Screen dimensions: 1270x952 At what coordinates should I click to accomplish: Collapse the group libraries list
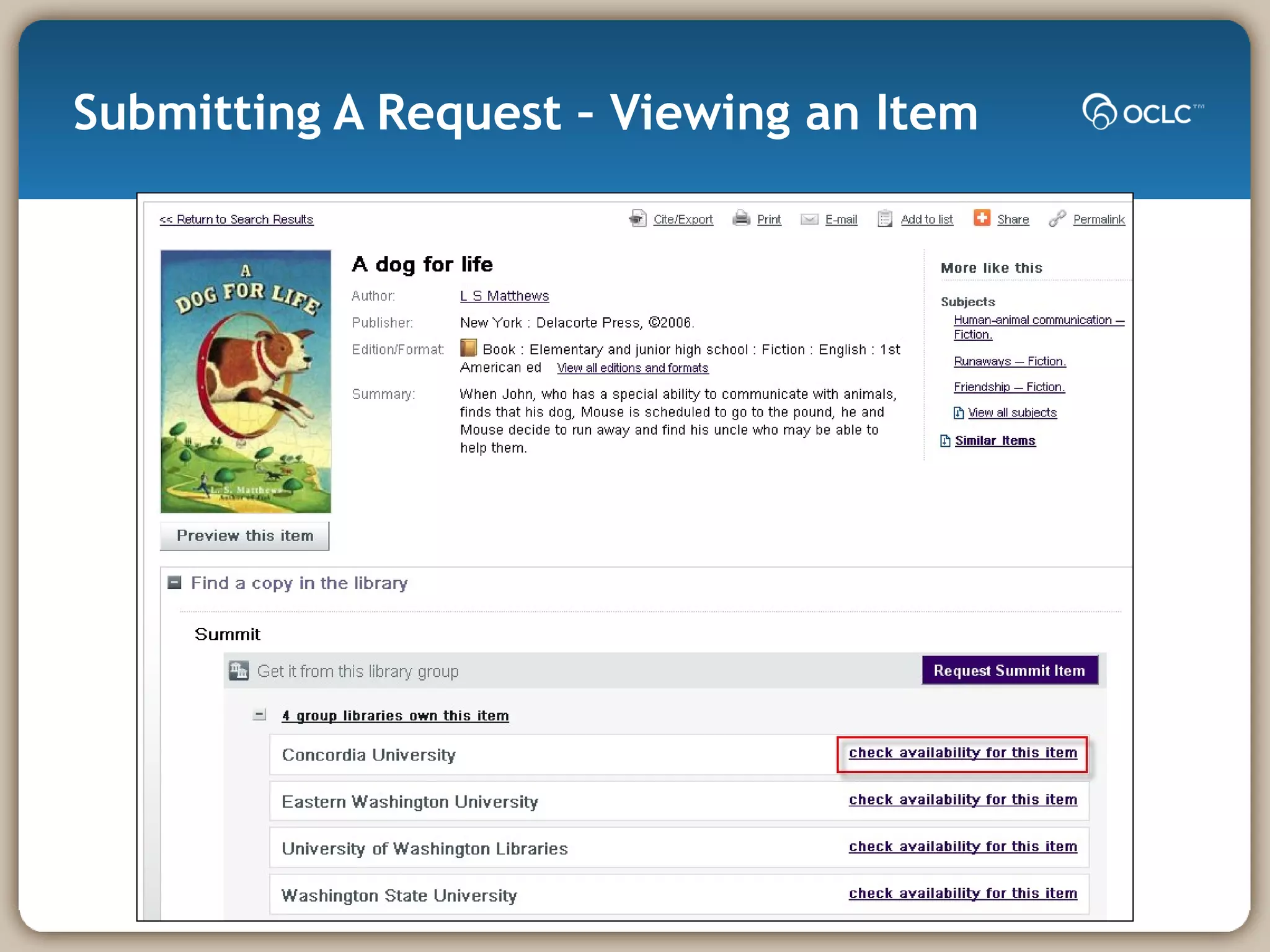tap(260, 715)
